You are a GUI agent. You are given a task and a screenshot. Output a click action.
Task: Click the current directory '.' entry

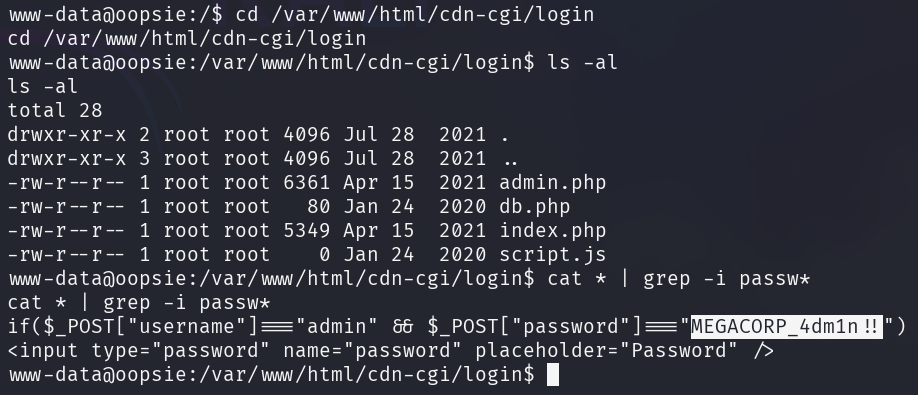tap(505, 137)
